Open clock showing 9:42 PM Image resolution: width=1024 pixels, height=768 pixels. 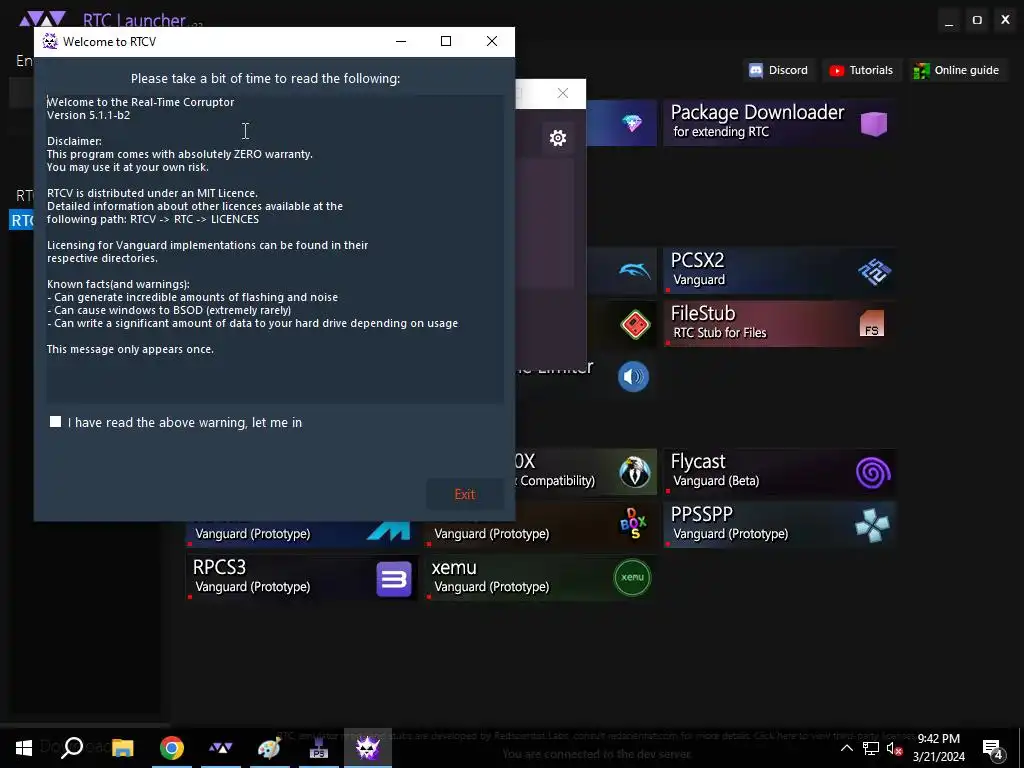(938, 748)
